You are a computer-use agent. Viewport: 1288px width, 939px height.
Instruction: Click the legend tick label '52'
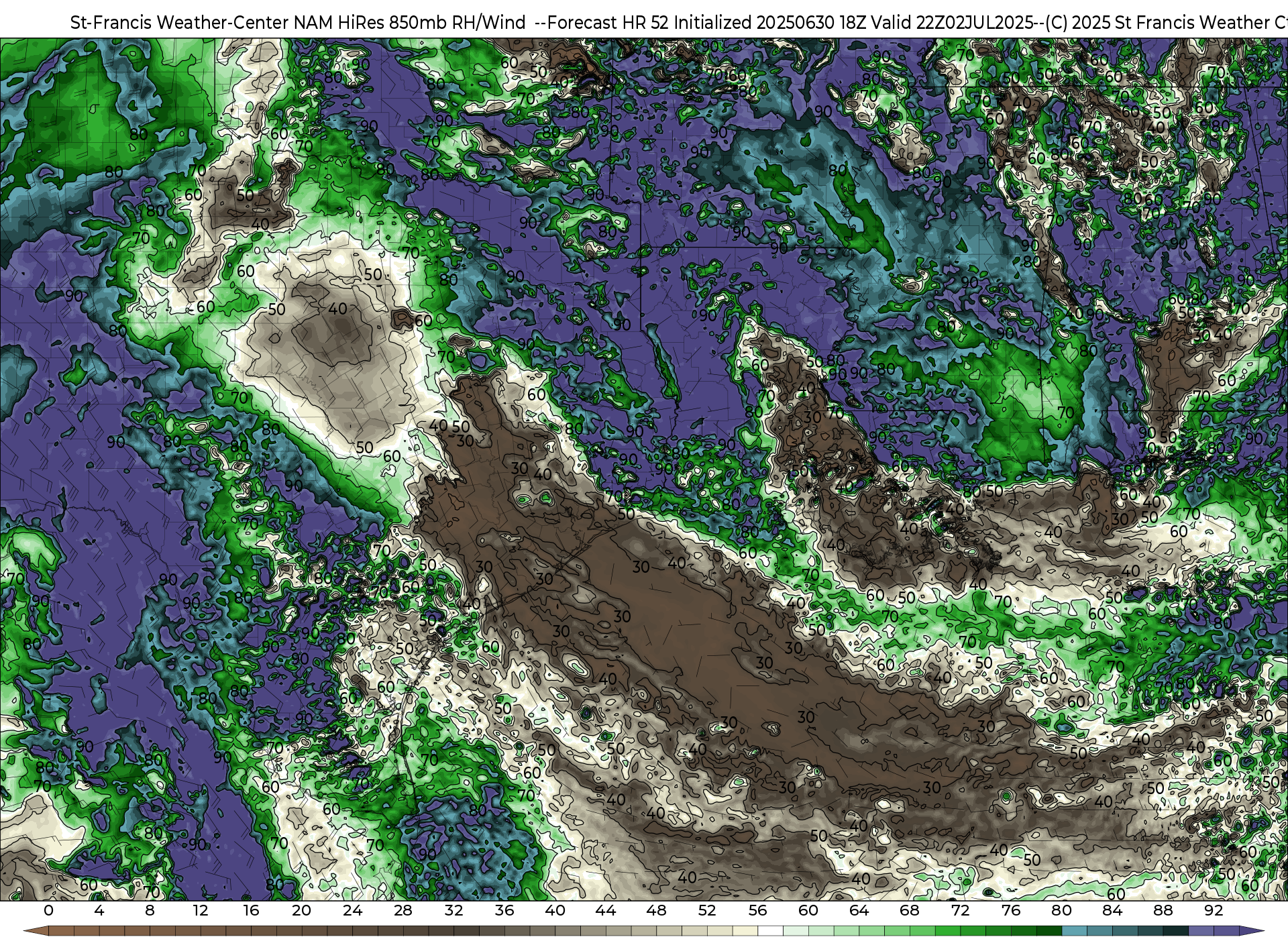click(x=707, y=911)
